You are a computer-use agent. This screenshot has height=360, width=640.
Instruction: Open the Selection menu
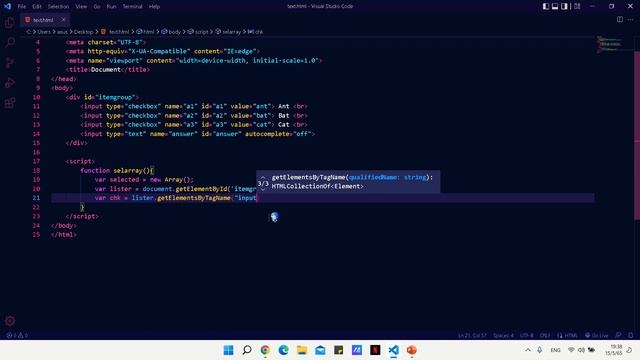tap(58, 7)
